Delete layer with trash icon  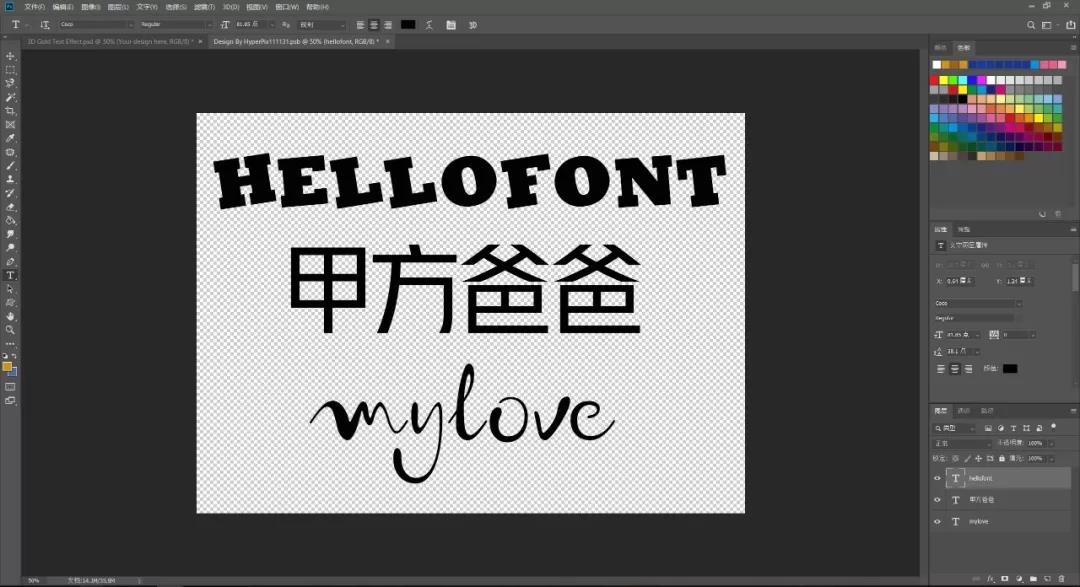coord(1061,579)
